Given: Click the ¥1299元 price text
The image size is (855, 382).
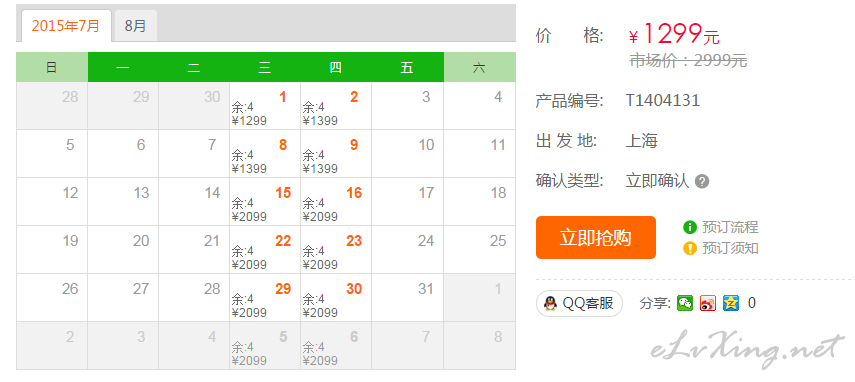Looking at the screenshot, I should pos(675,34).
